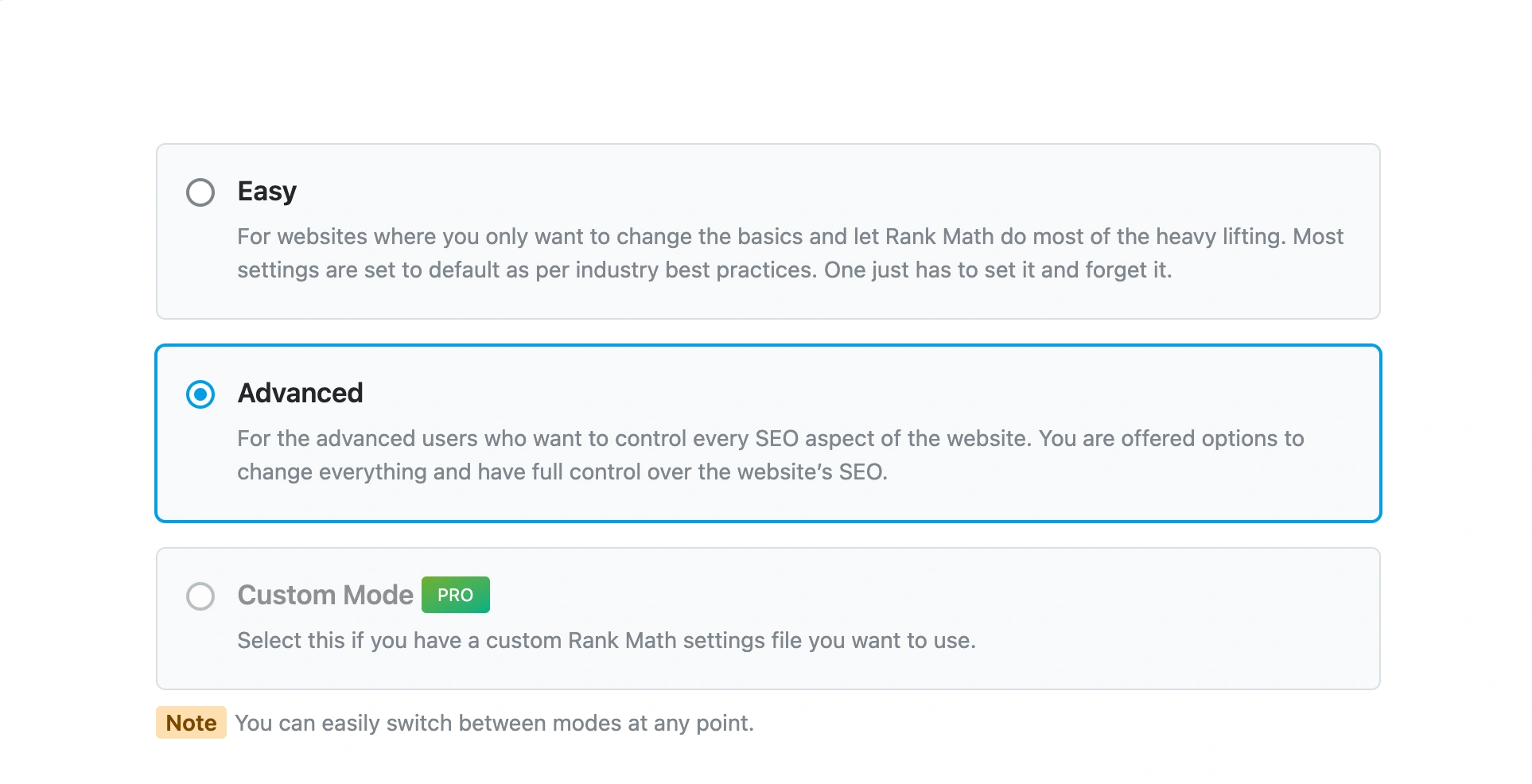This screenshot has height=784, width=1532.
Task: Click the Easy heading label
Action: 266,192
